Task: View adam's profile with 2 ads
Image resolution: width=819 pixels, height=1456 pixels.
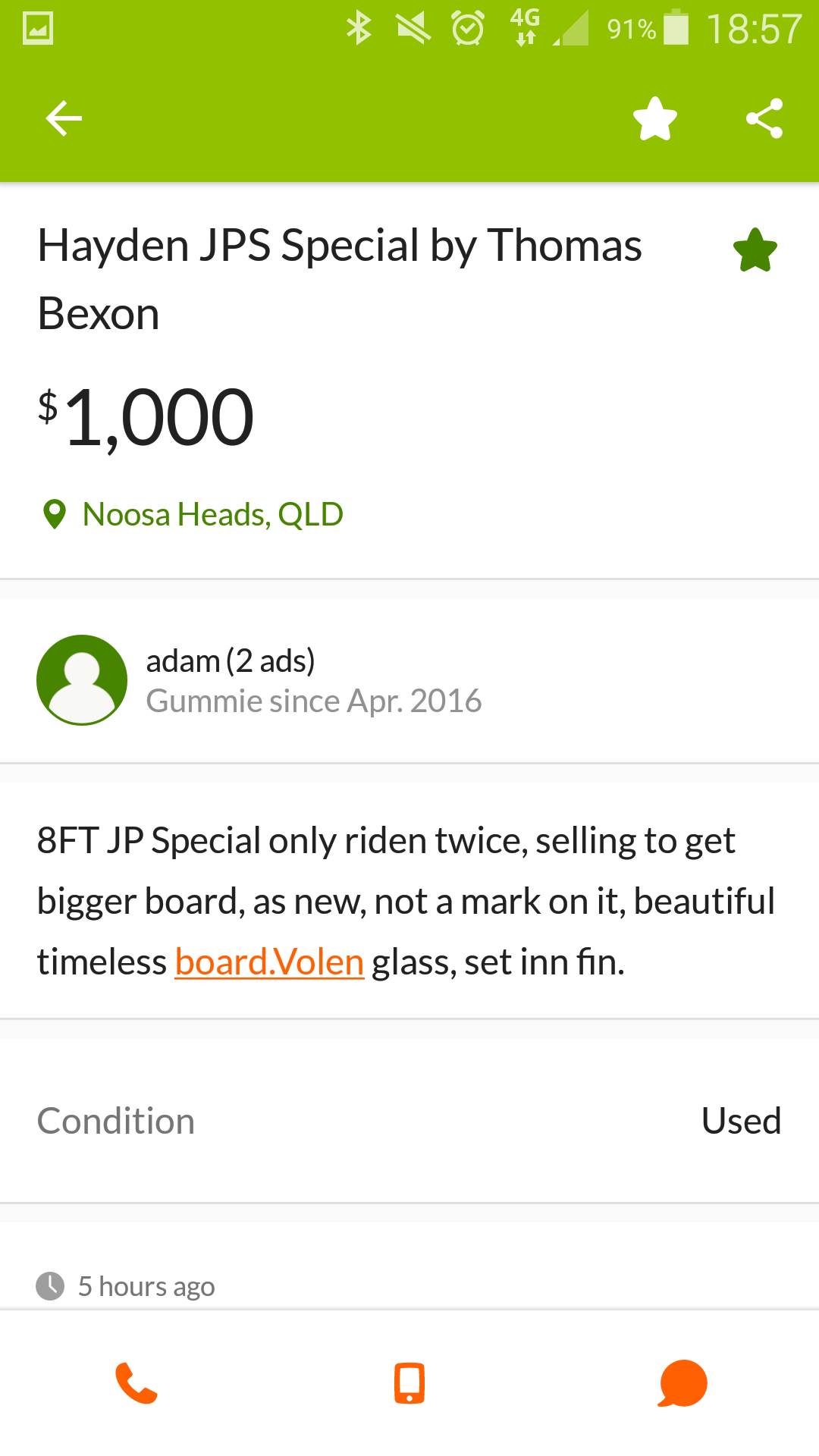Action: click(231, 661)
